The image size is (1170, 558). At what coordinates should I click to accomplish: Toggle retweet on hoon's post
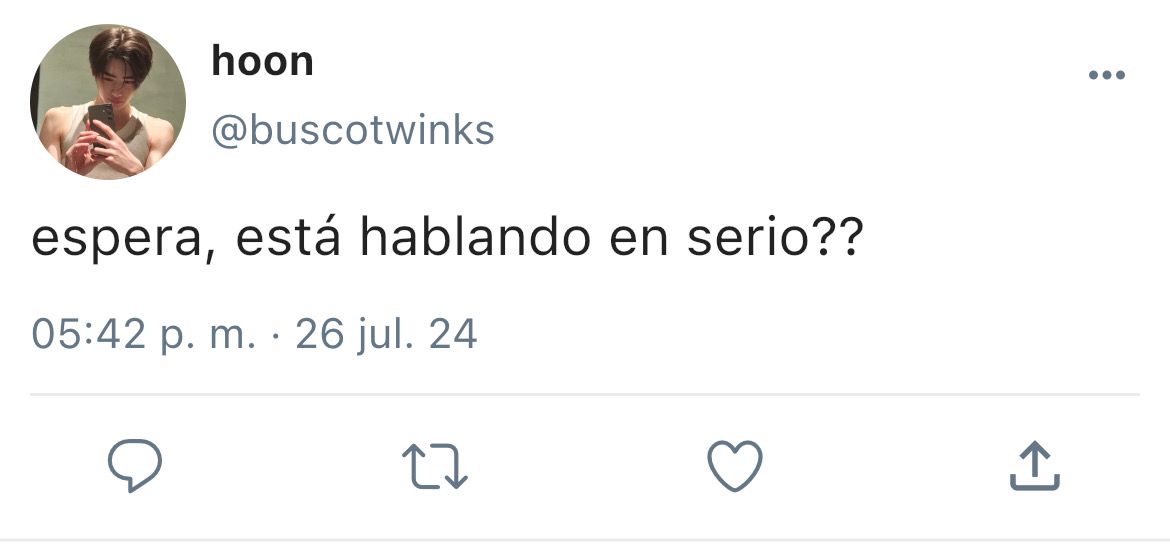(435, 466)
